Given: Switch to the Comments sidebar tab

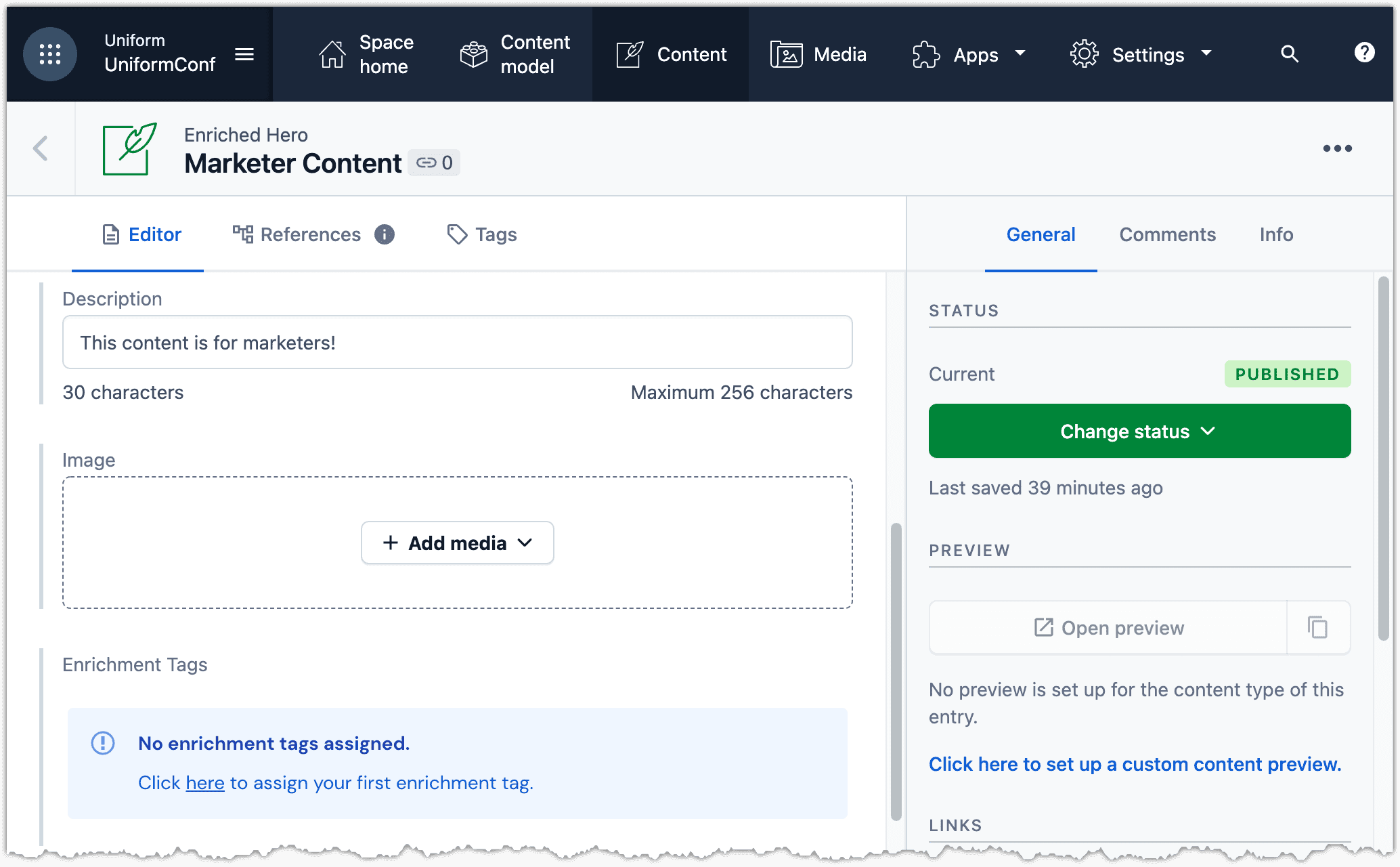Looking at the screenshot, I should point(1167,234).
